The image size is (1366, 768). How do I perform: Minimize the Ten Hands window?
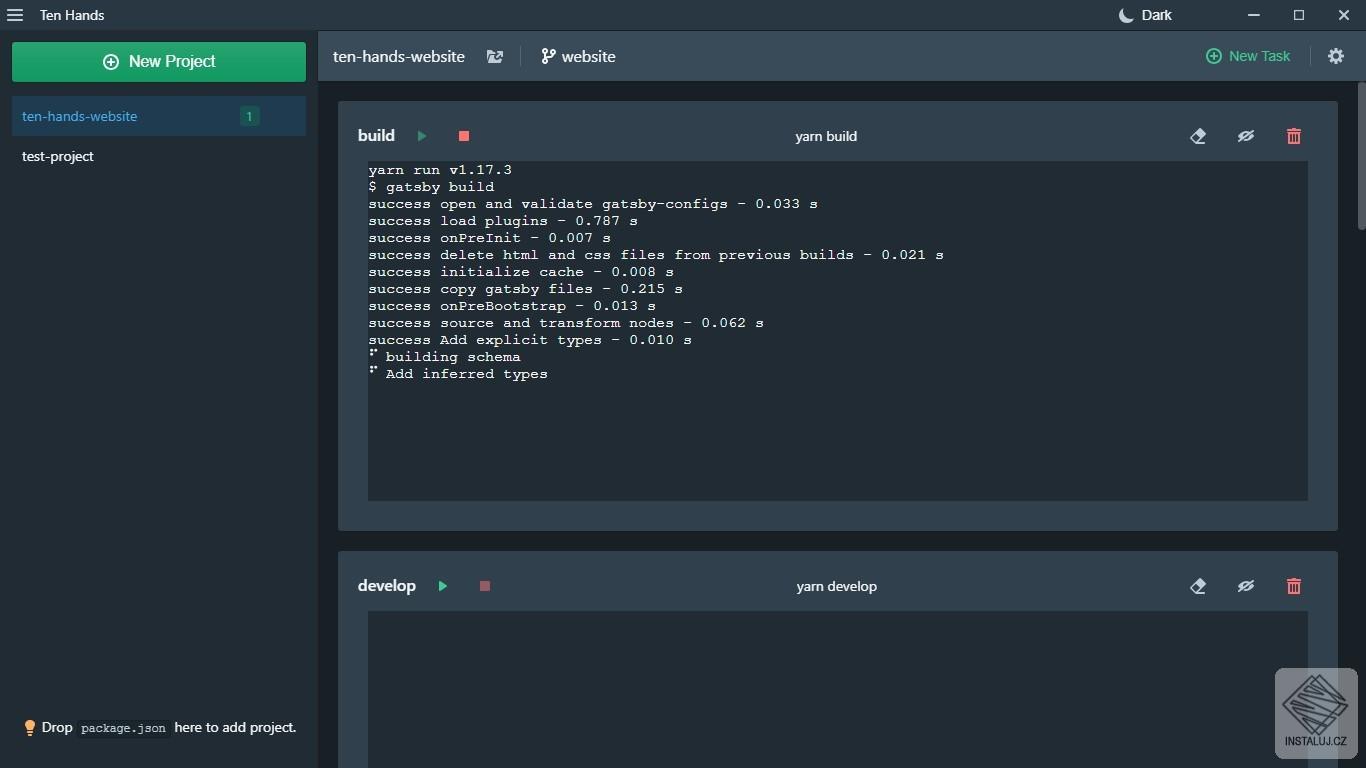point(1254,15)
